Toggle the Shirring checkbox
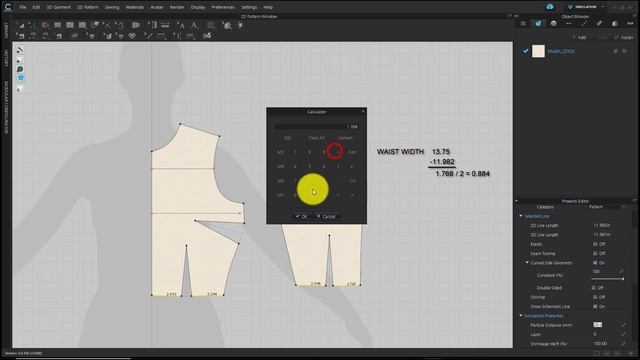The height and width of the screenshot is (360, 640). click(595, 297)
